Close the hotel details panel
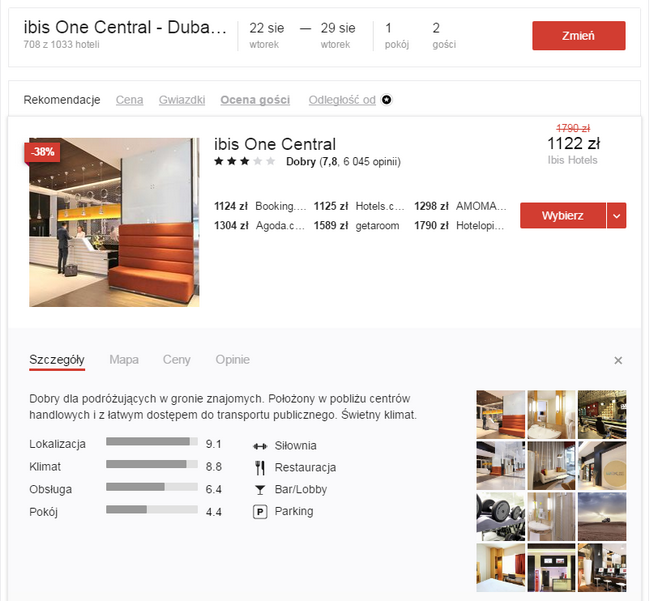This screenshot has width=650, height=601. [618, 360]
